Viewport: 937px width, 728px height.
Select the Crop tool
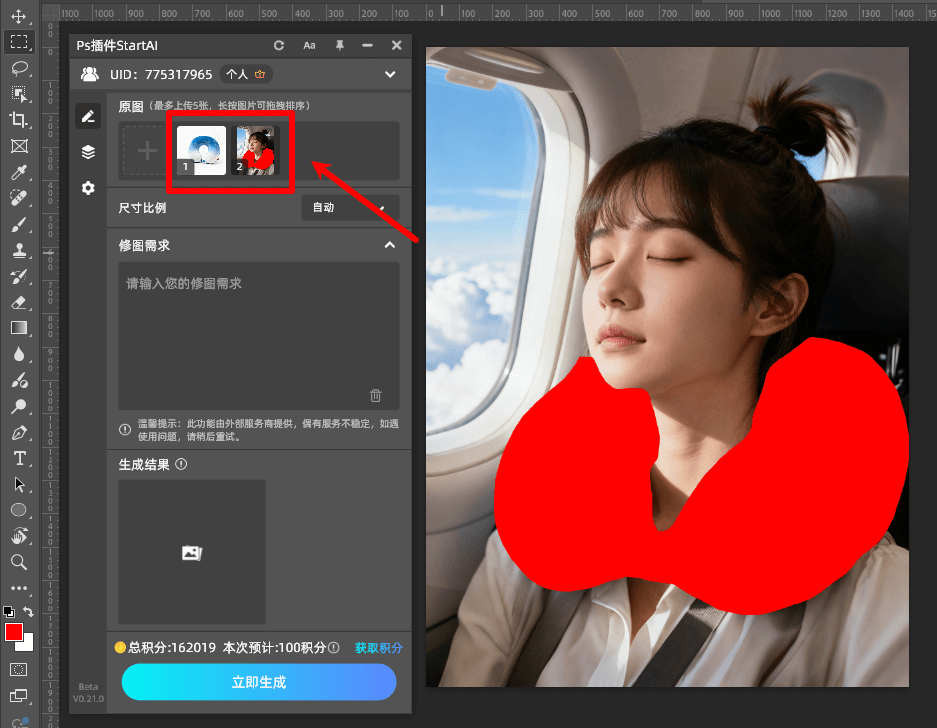21,120
